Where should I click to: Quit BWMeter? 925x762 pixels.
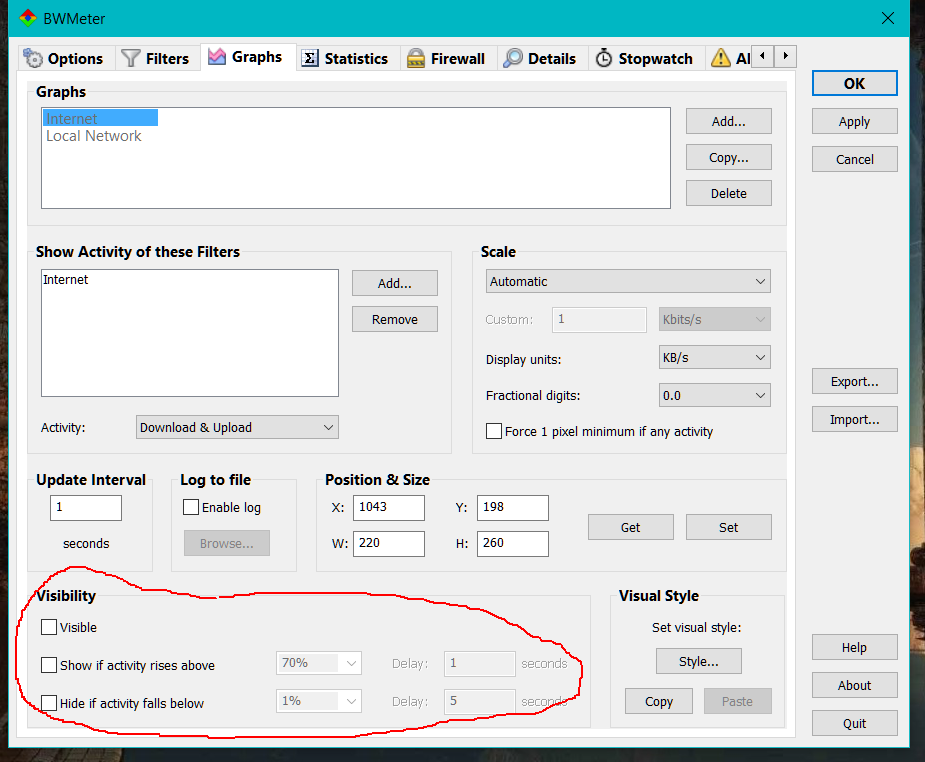854,723
